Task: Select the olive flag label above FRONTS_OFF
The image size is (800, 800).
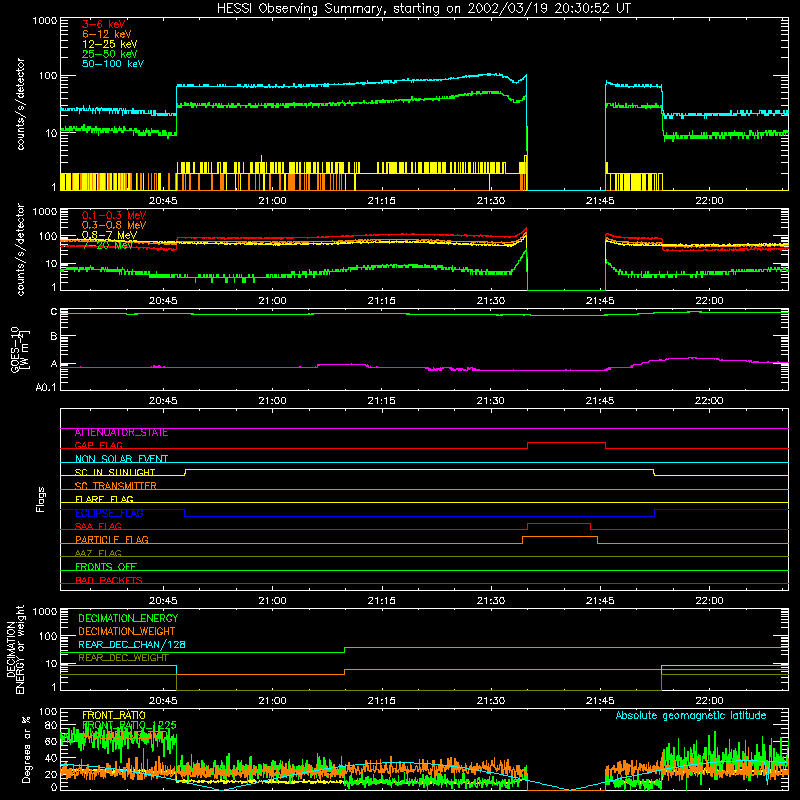Action: [98, 553]
